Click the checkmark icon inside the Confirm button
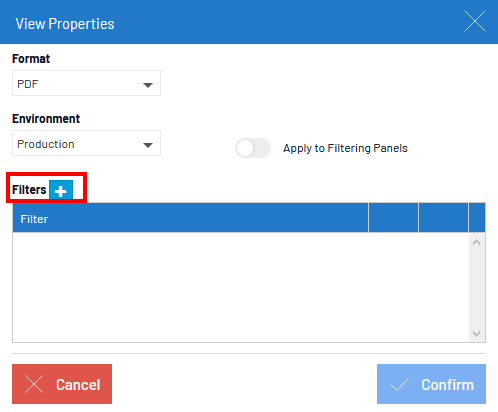 399,384
